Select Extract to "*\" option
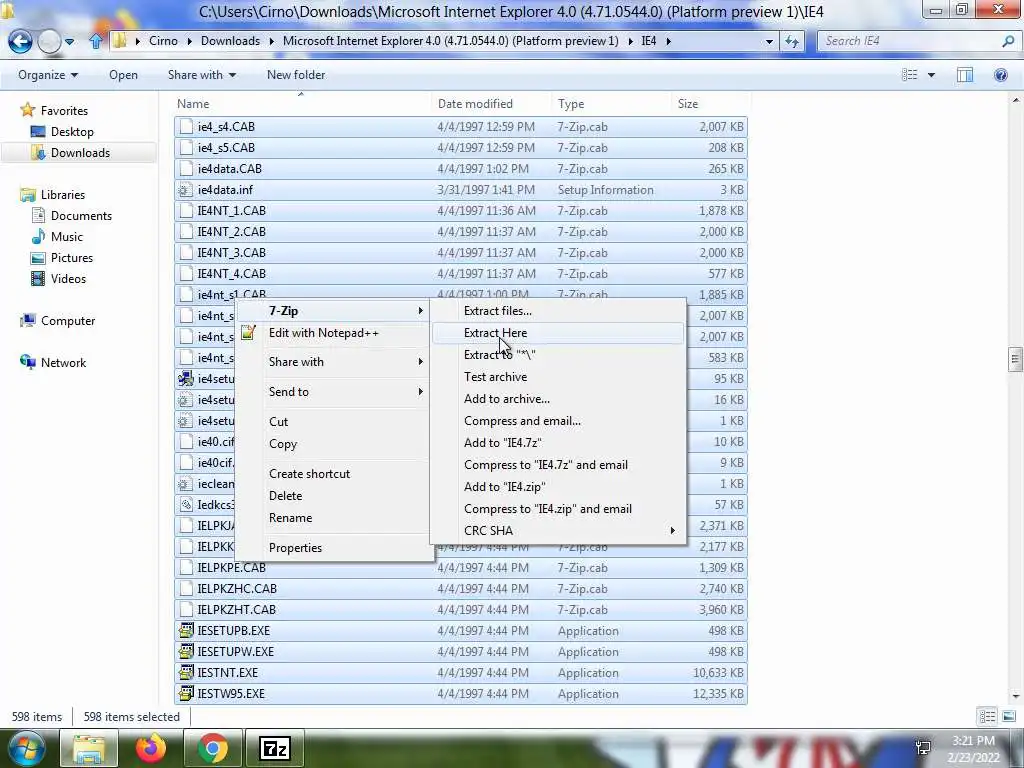1024x768 pixels. click(558, 355)
